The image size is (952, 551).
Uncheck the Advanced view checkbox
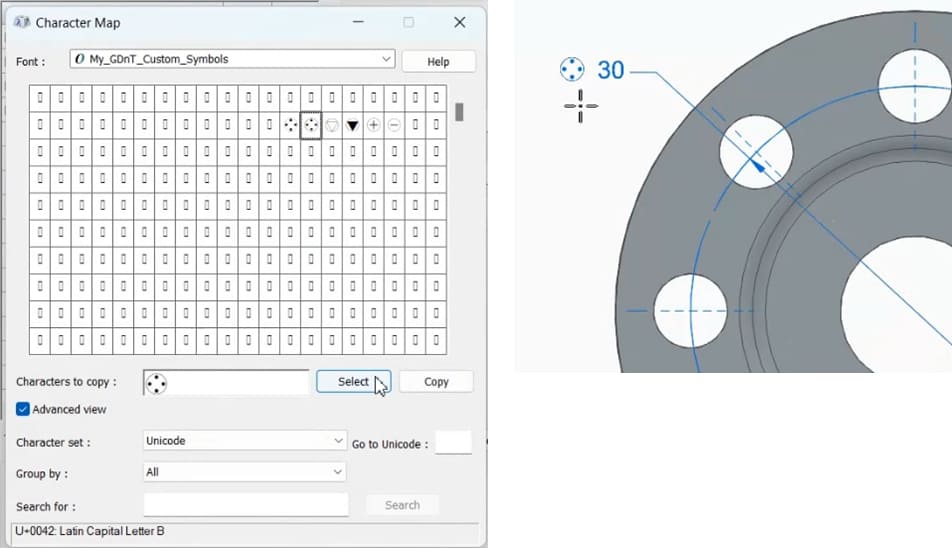pyautogui.click(x=23, y=409)
